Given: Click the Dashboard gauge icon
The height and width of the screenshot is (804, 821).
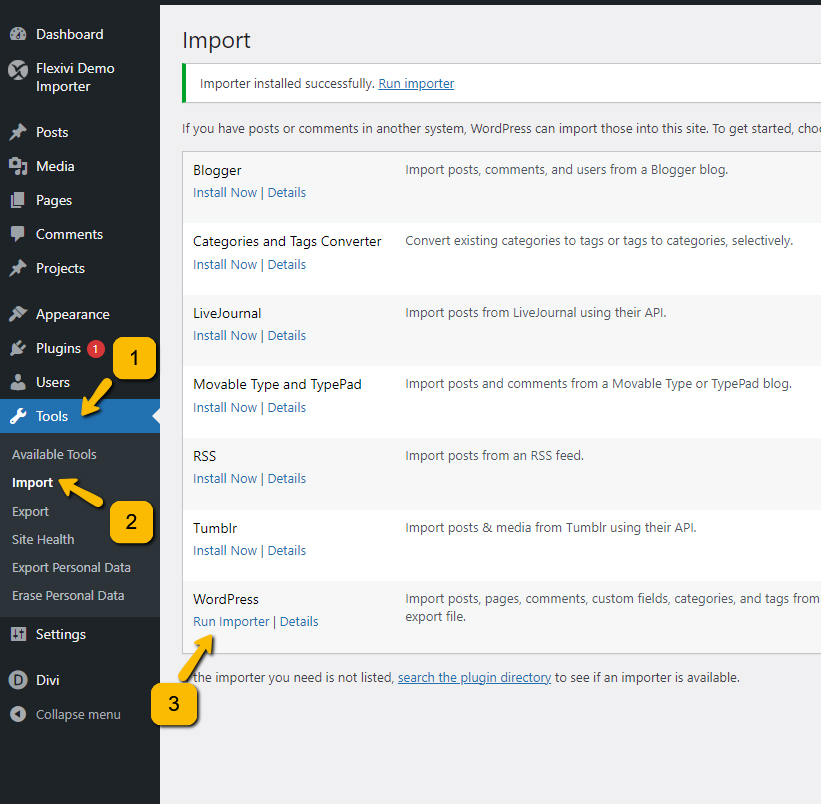Looking at the screenshot, I should [18, 34].
